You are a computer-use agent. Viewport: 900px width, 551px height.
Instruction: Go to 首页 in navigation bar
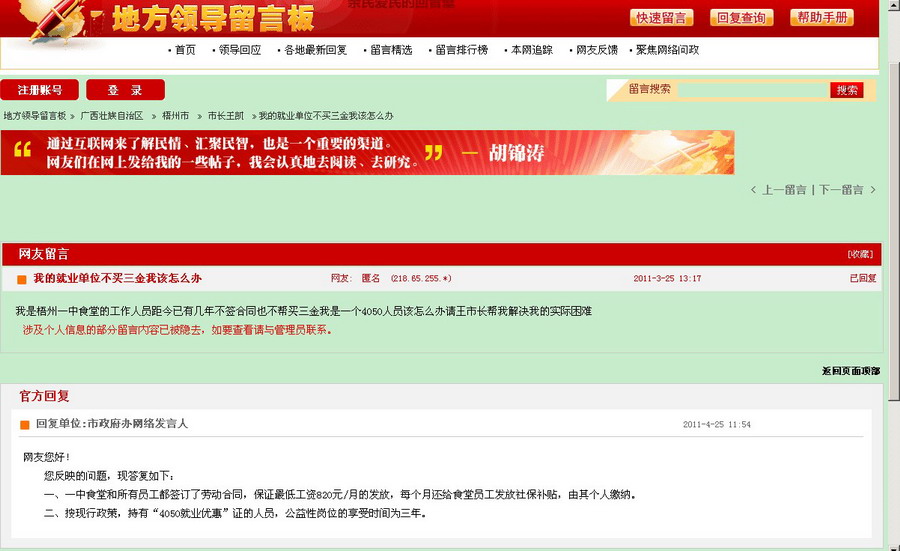pyautogui.click(x=185, y=50)
